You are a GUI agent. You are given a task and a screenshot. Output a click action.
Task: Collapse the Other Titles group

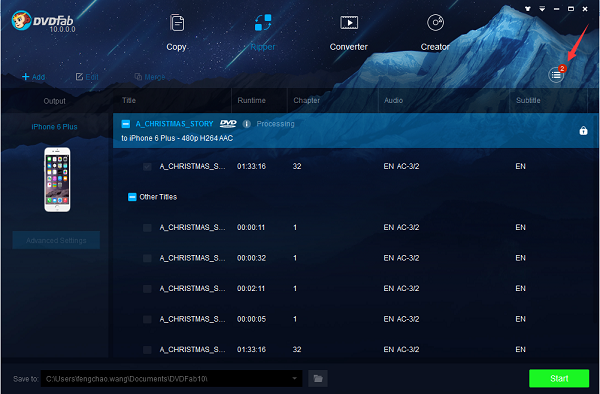pos(132,197)
